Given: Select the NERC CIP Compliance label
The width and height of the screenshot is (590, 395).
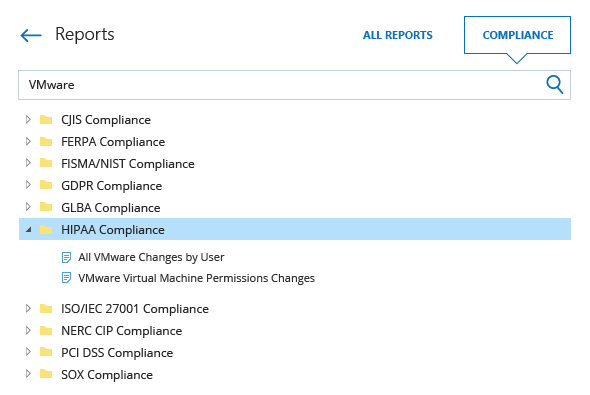Looking at the screenshot, I should tap(122, 331).
